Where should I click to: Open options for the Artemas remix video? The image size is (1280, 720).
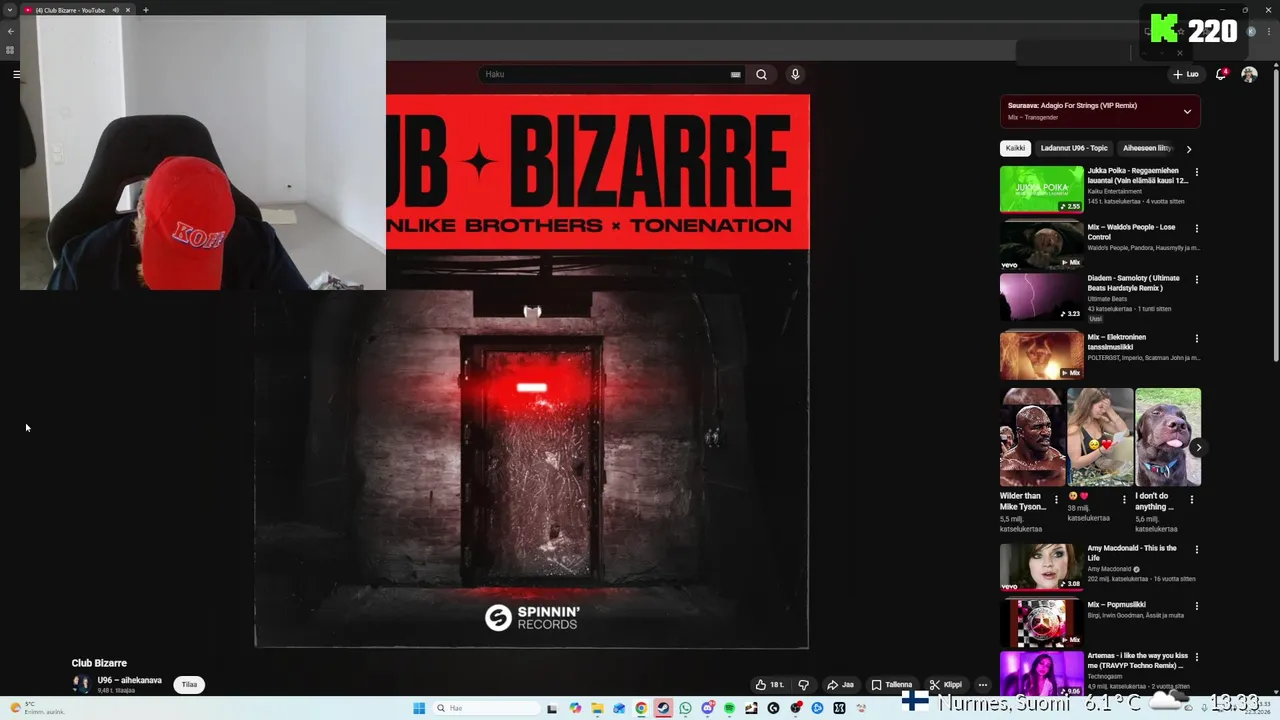tap(1196, 657)
